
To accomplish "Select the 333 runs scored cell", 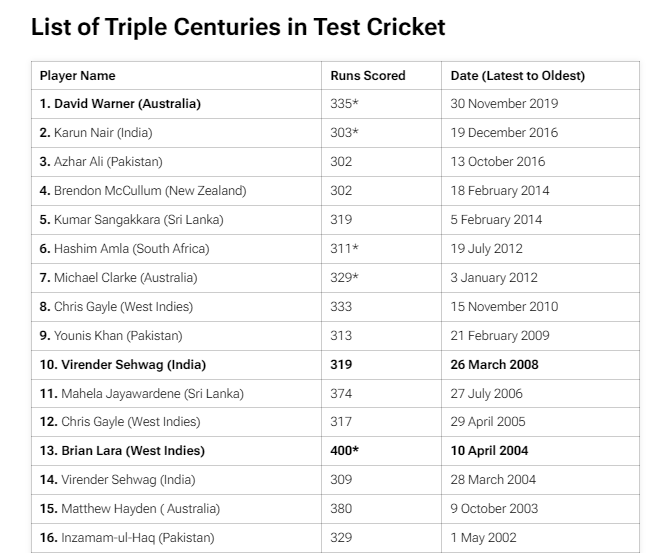I will tap(341, 307).
